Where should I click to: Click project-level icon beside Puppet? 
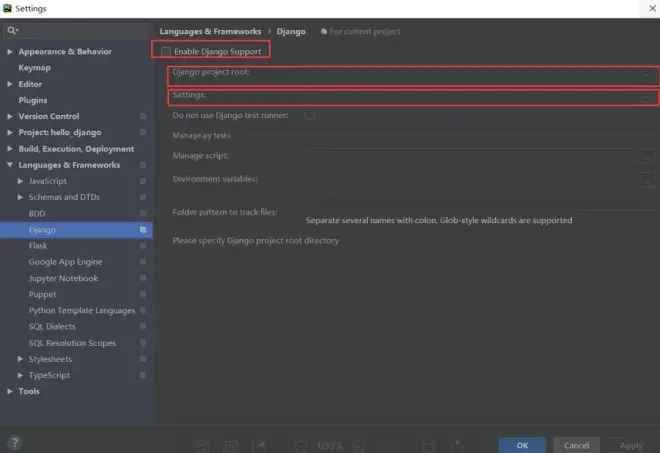143,294
